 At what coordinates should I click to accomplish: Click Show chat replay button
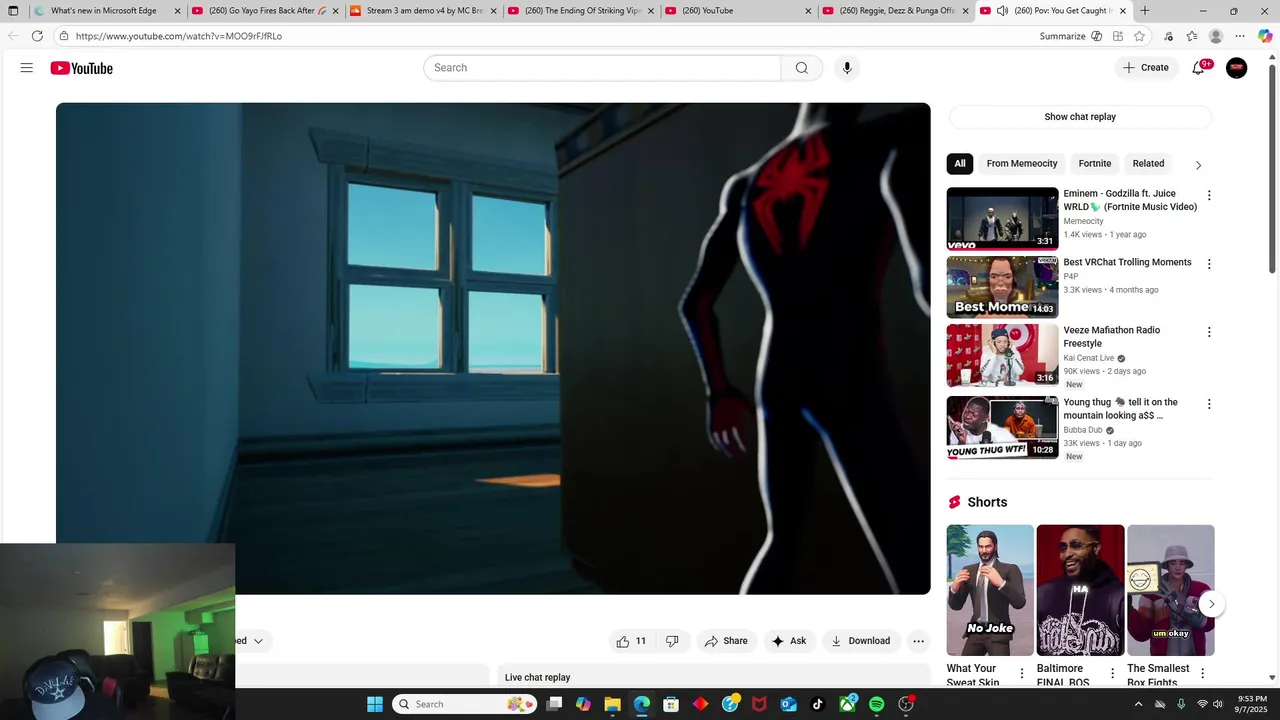1080,117
